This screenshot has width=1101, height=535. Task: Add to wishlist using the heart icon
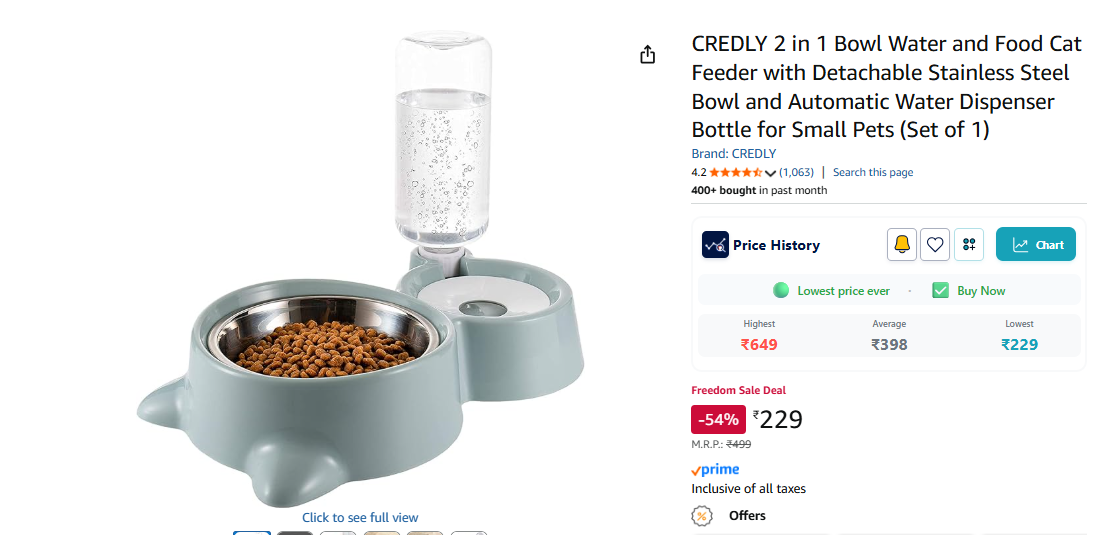pyautogui.click(x=935, y=244)
